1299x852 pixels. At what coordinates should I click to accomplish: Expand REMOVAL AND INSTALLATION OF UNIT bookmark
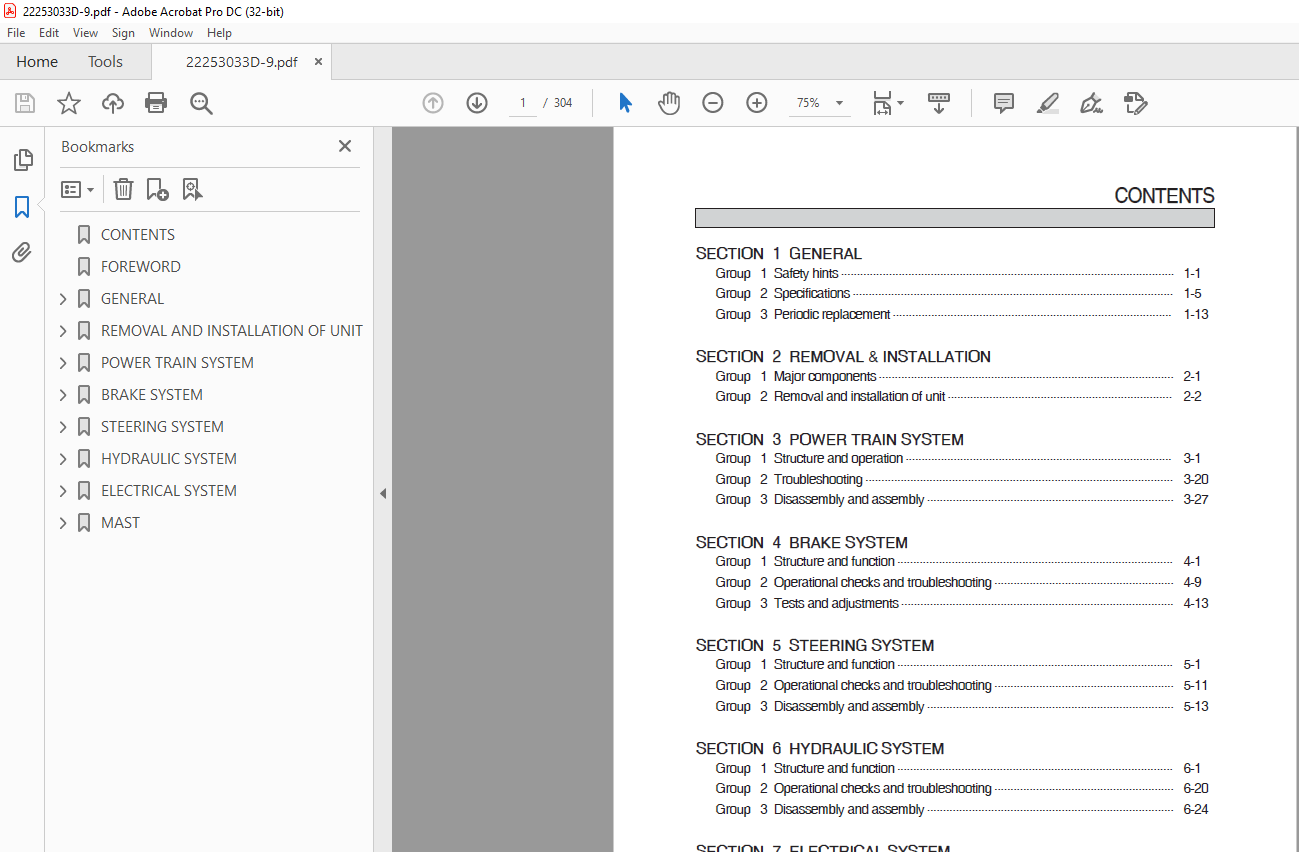63,331
